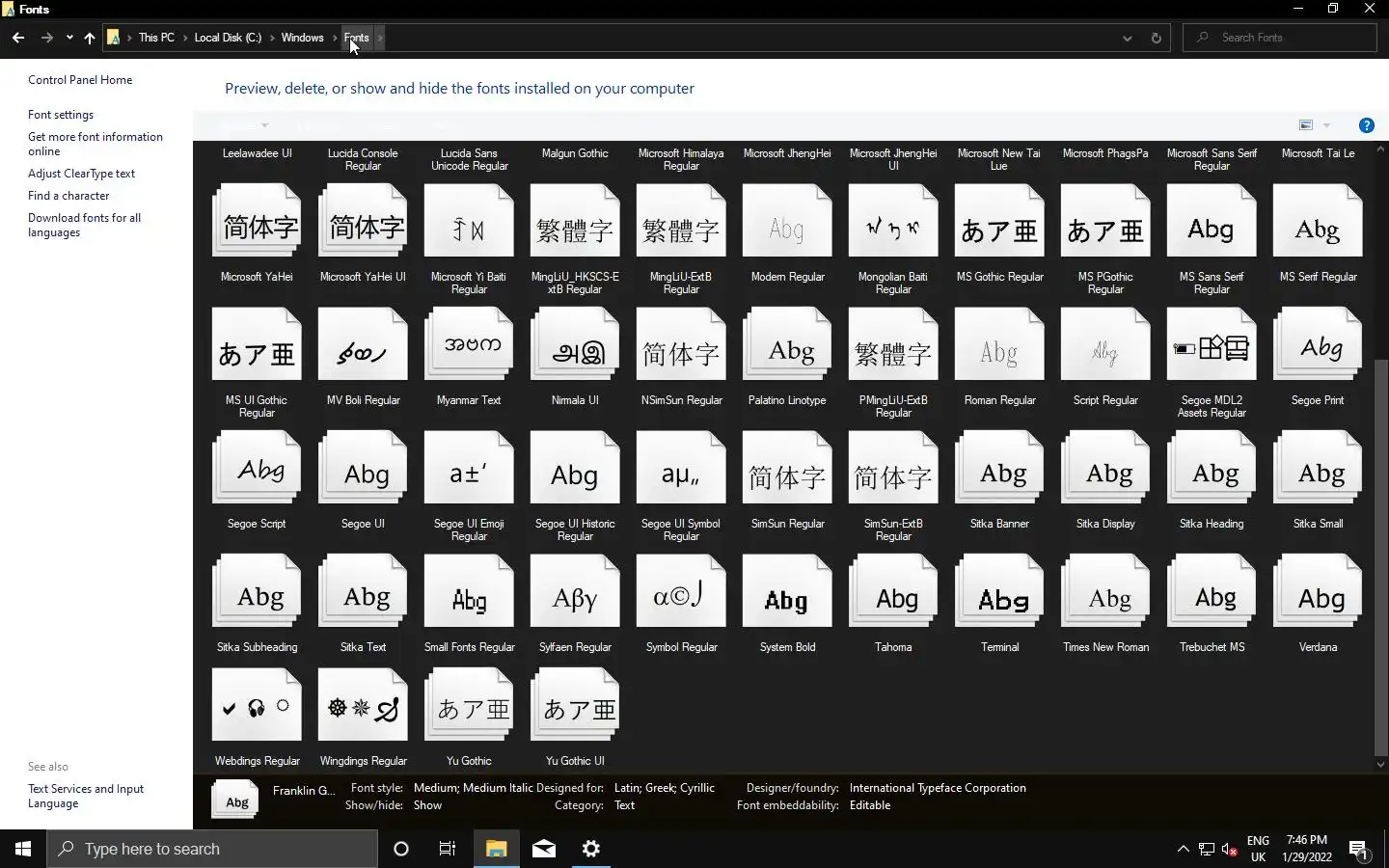Select the Segoe Print font icon
The width and height of the screenshot is (1389, 868).
[x=1318, y=344]
